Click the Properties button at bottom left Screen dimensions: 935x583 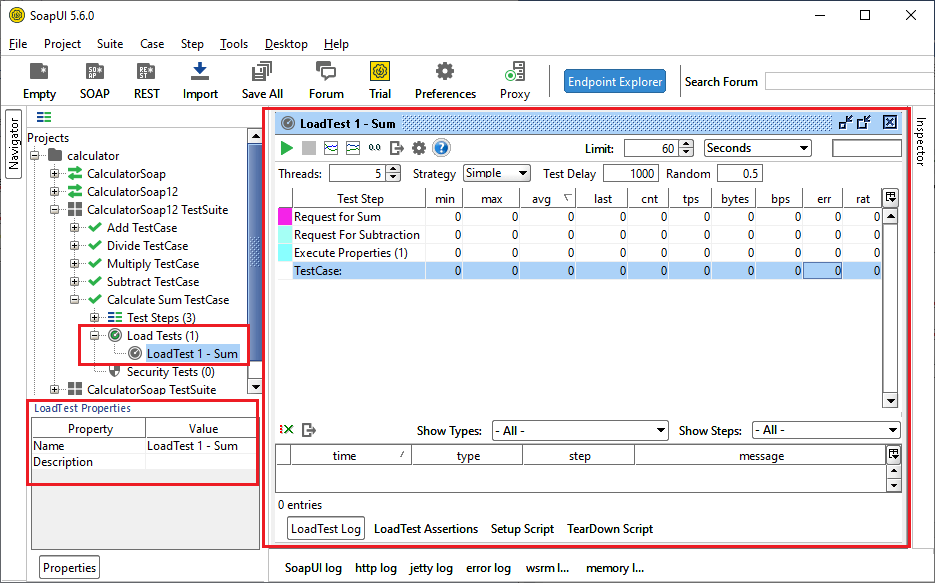(68, 567)
